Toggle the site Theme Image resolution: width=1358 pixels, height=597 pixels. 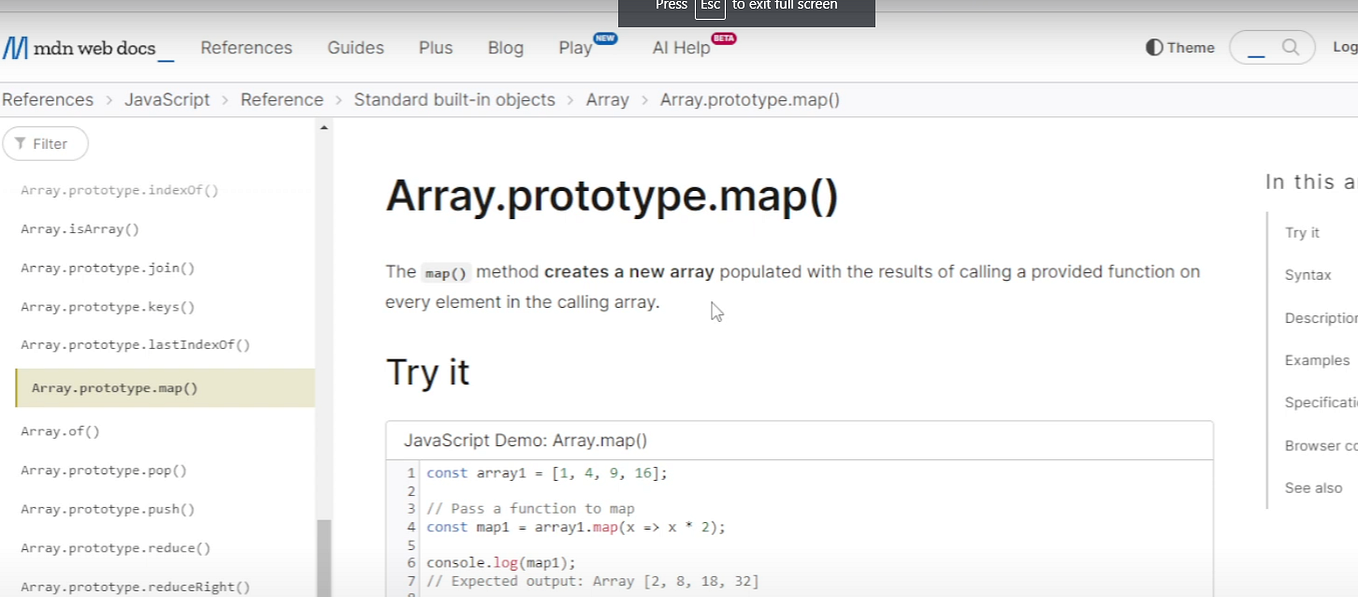[1180, 46]
